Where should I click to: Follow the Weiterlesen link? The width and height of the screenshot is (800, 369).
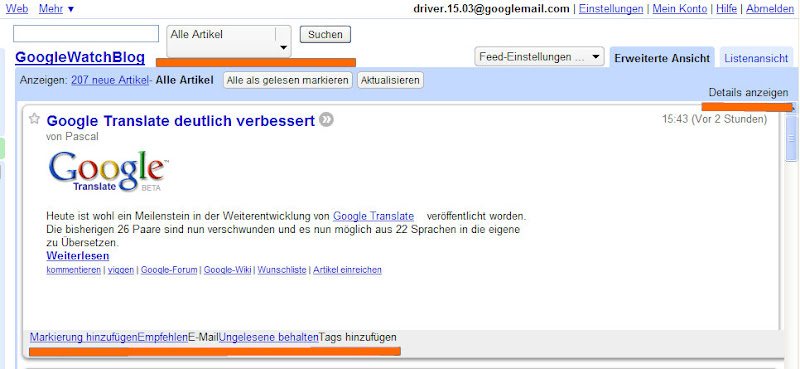coord(78,255)
